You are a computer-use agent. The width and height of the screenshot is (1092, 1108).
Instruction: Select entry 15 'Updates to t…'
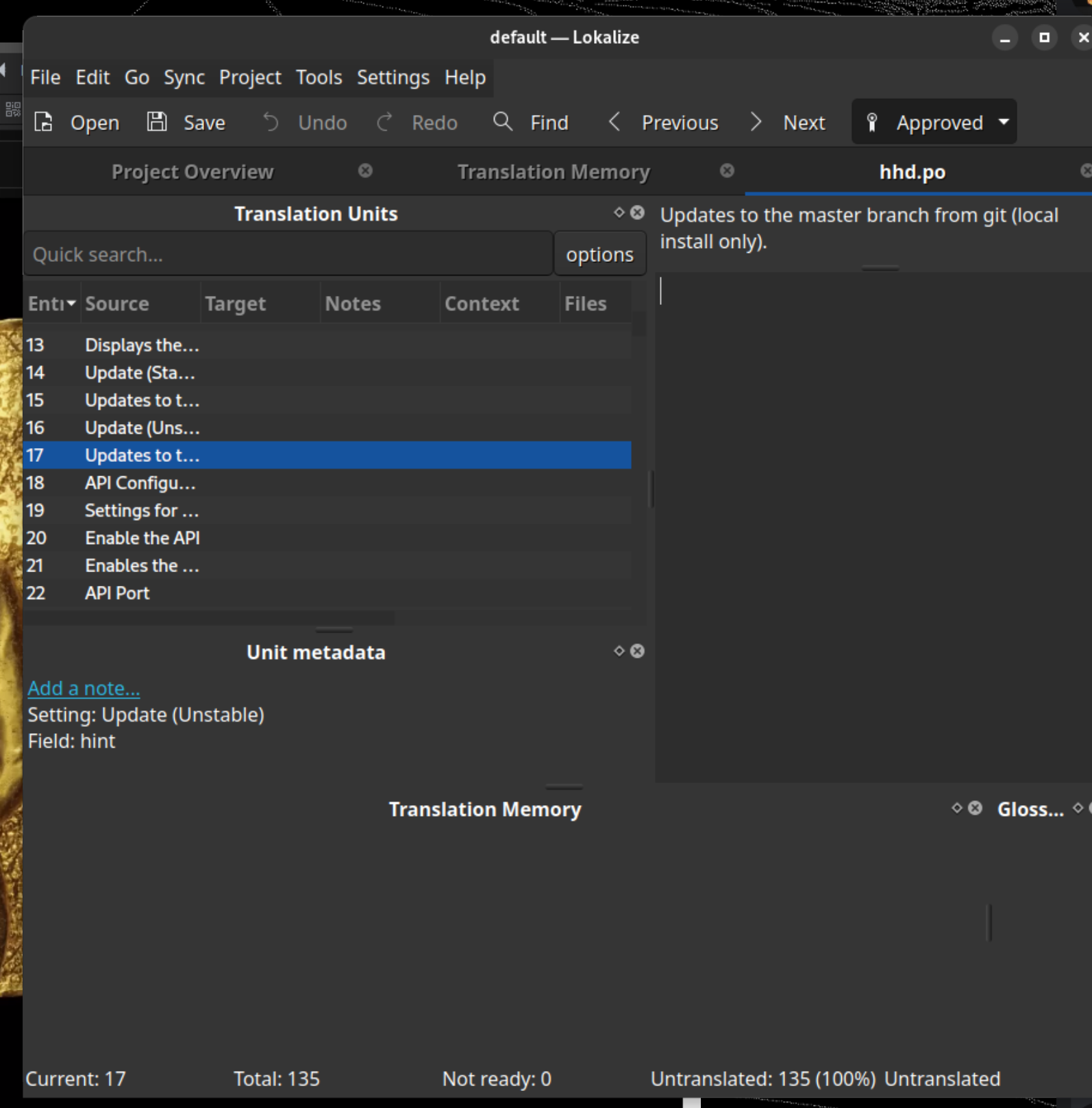327,400
